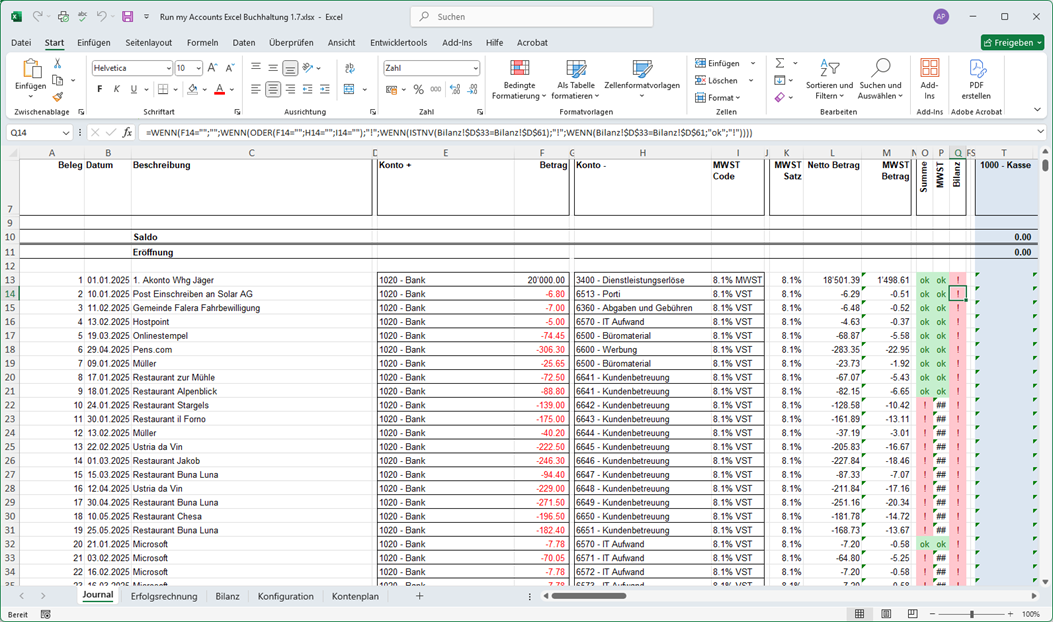Click into the Suchen search box
Viewport: 1053px width, 622px height.
532,17
